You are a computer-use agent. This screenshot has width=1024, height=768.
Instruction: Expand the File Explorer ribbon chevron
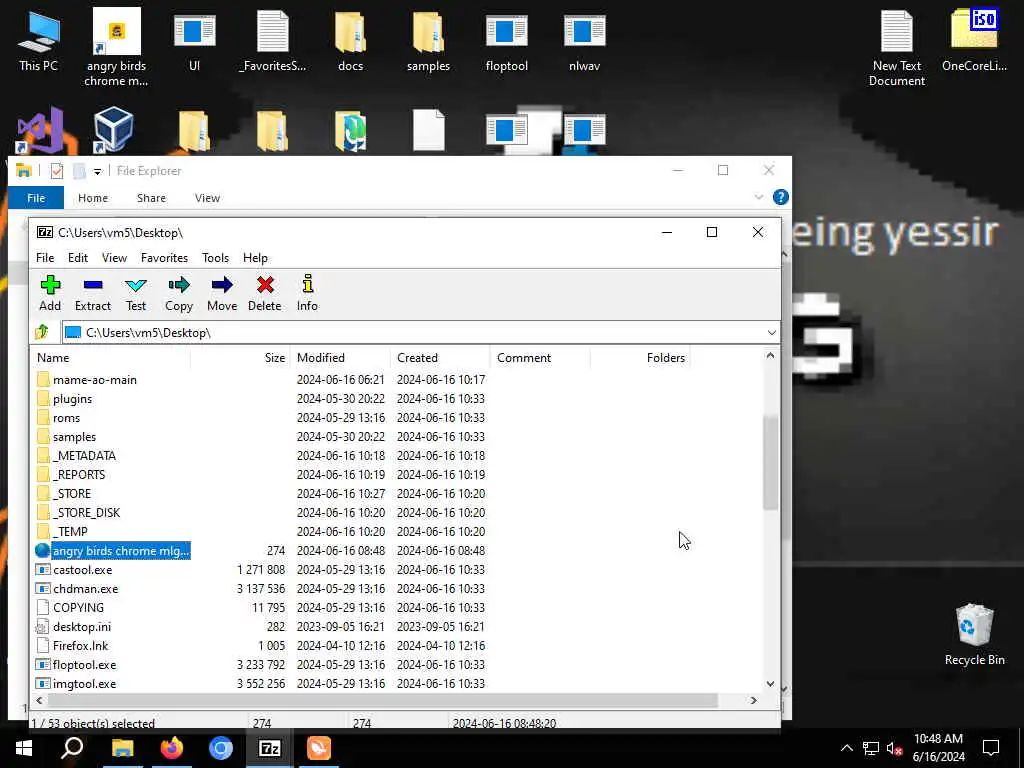(758, 197)
